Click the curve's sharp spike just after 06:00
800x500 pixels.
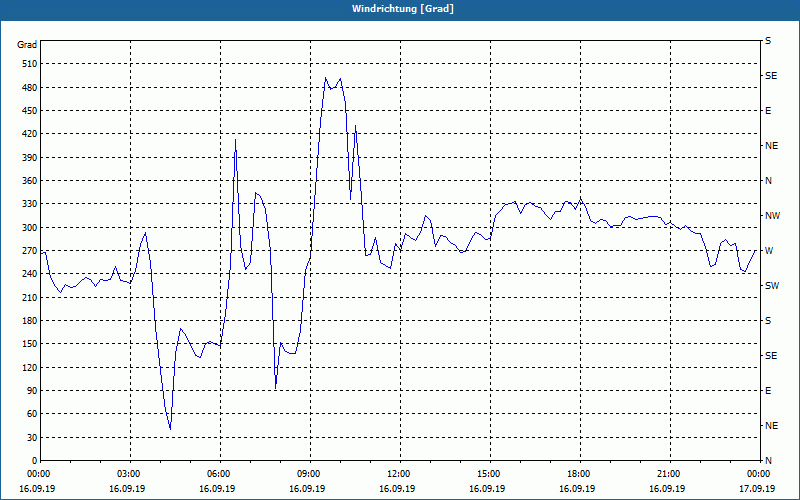pos(235,139)
